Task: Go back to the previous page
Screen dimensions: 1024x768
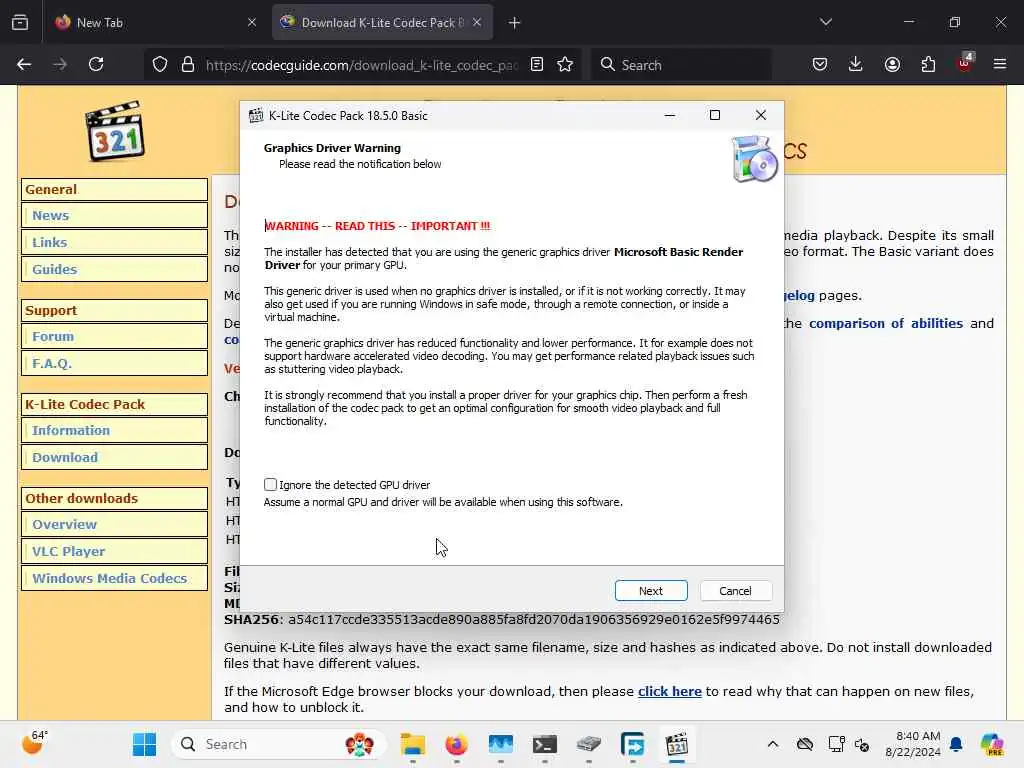Action: click(x=24, y=64)
